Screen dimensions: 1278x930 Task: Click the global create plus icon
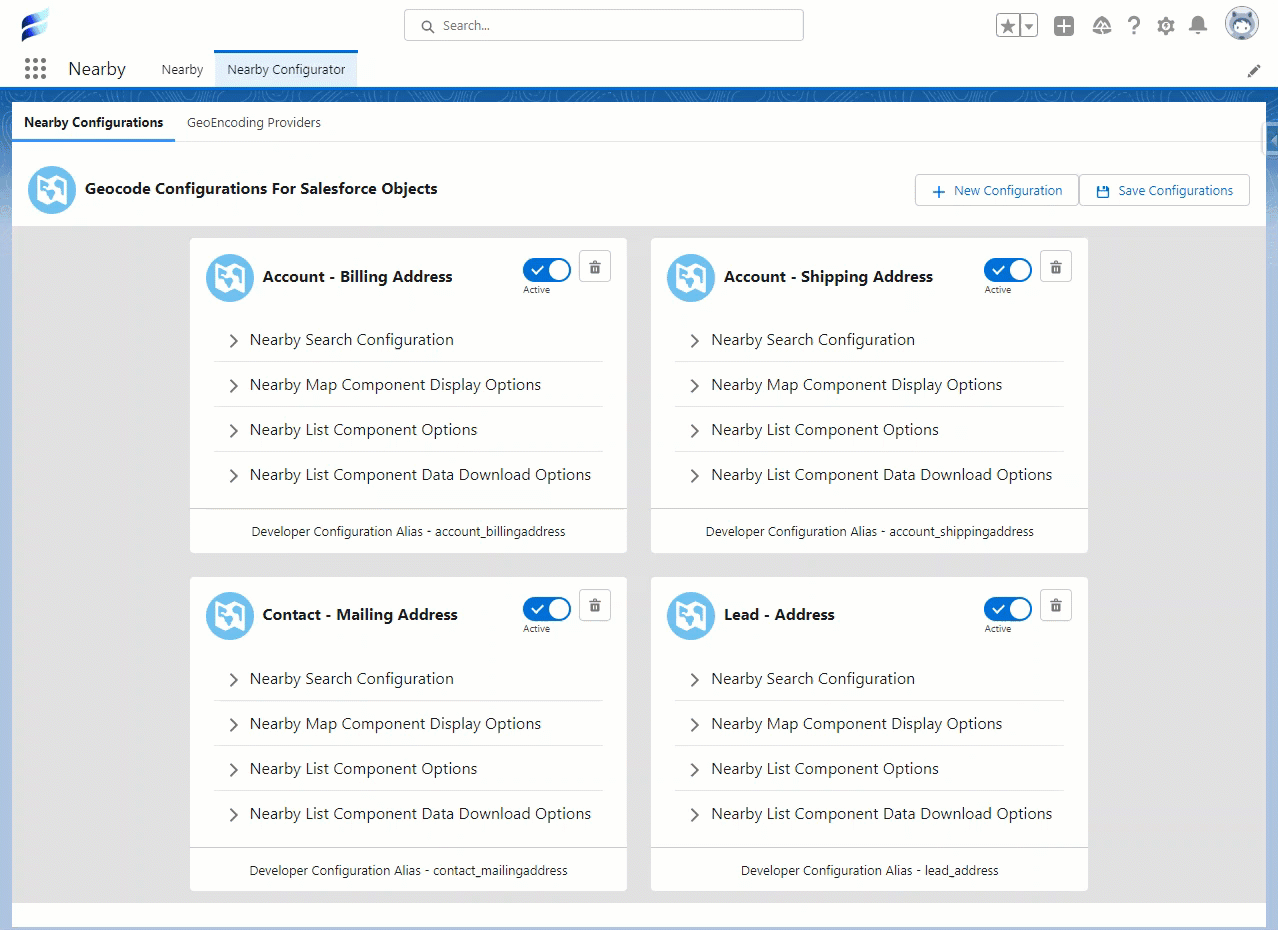tap(1064, 26)
